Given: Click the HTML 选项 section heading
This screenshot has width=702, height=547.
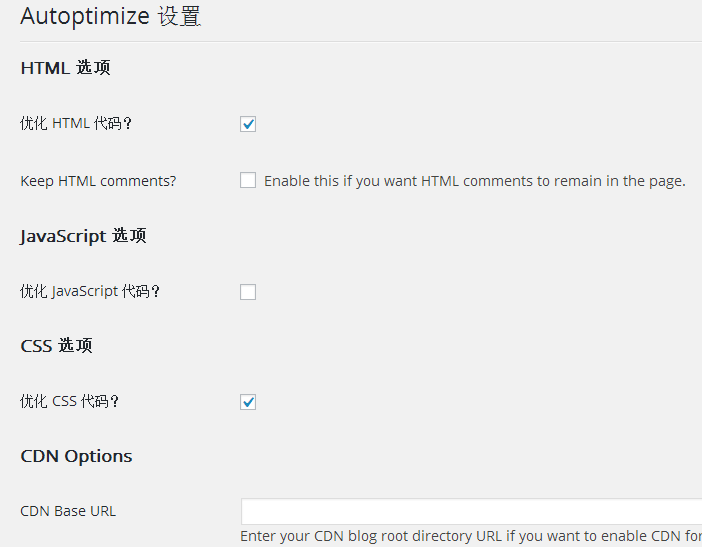Looking at the screenshot, I should (65, 69).
